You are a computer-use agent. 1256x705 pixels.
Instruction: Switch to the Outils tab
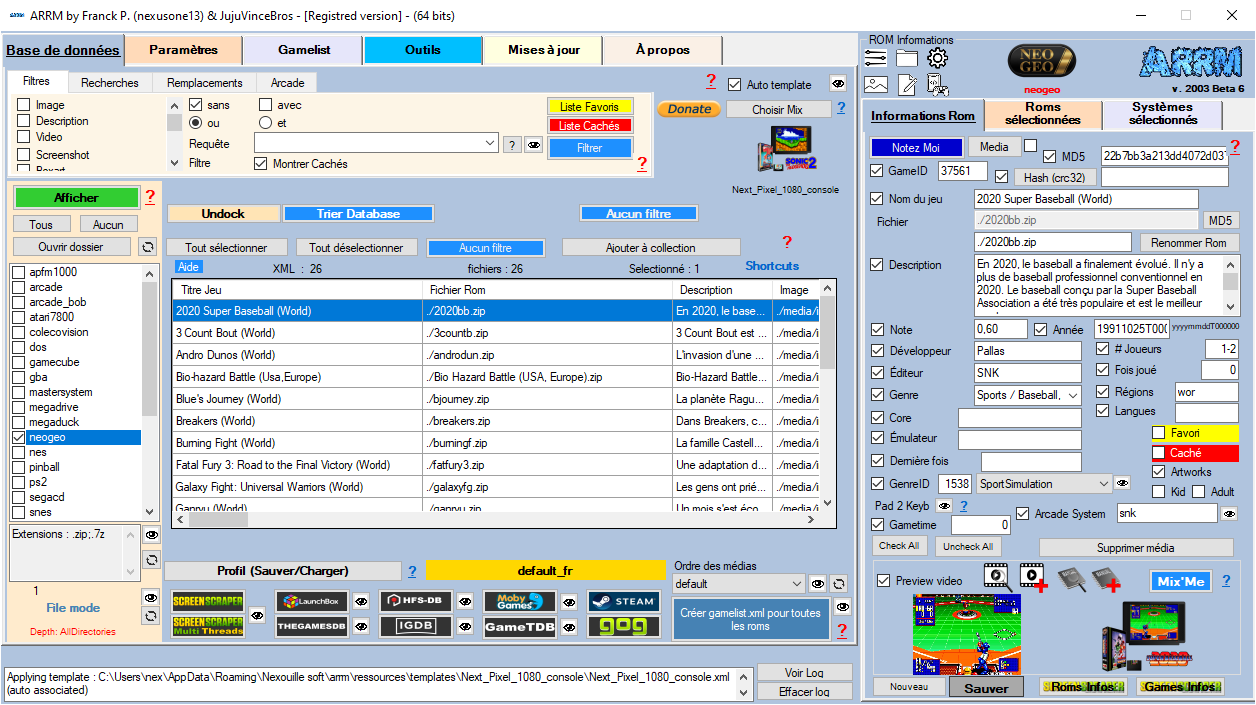click(x=423, y=50)
